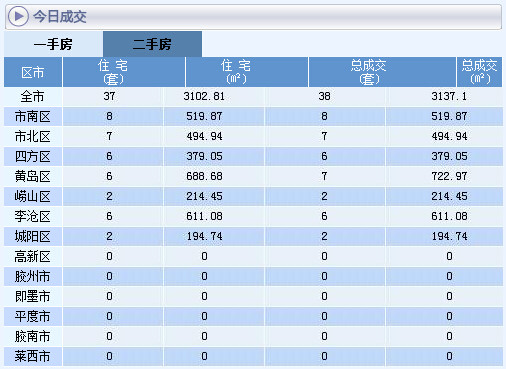Select the 即墨市 row label

pos(32,297)
